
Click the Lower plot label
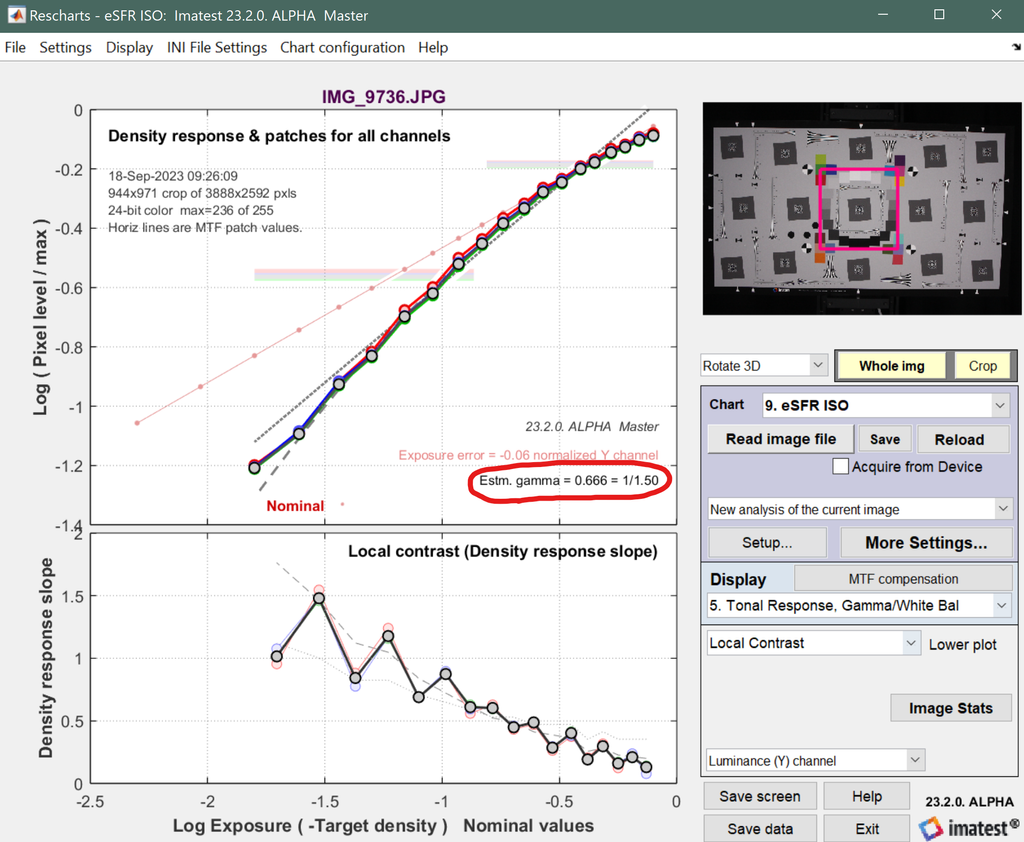coord(963,645)
